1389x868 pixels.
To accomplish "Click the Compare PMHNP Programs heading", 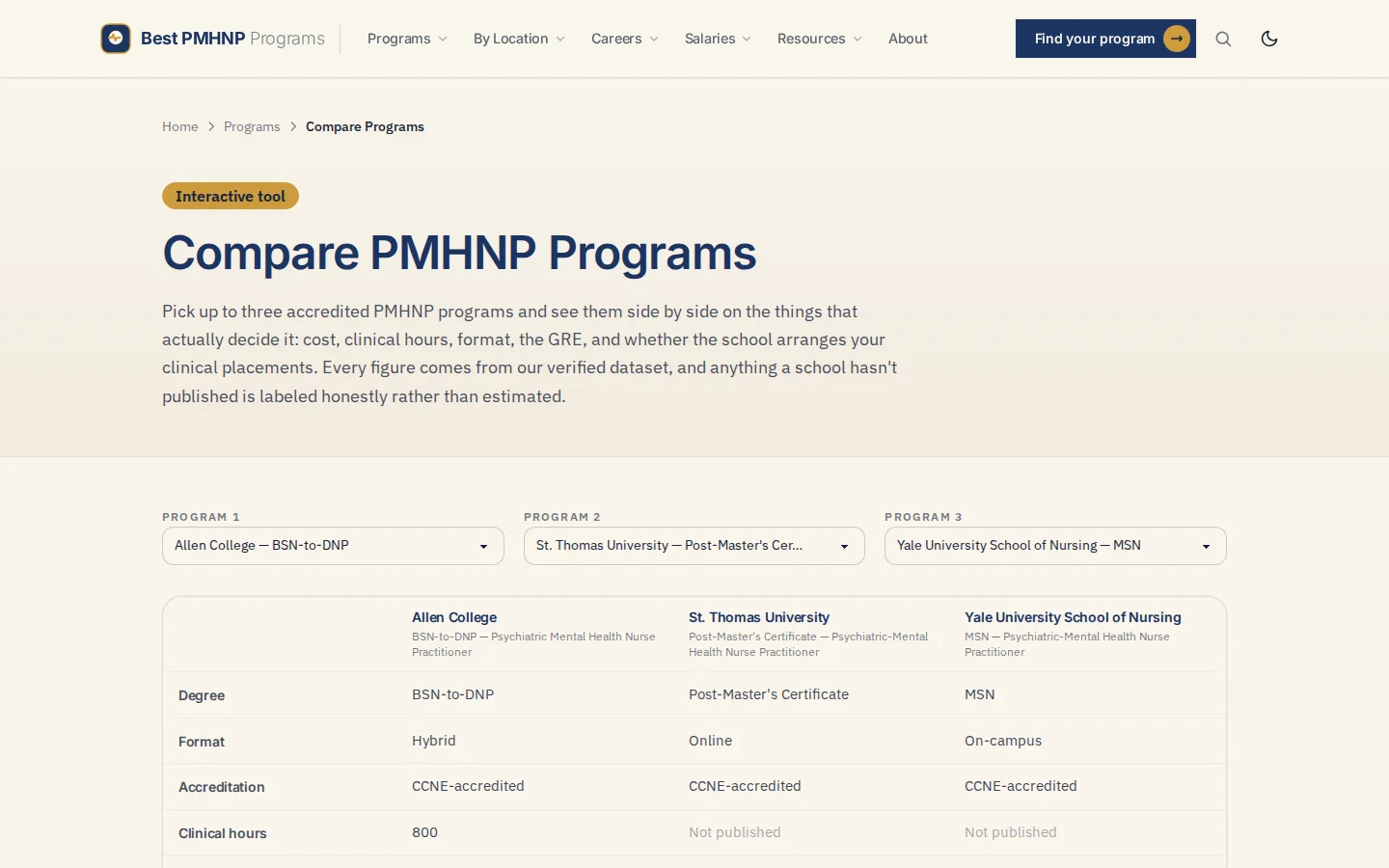I will click(459, 253).
